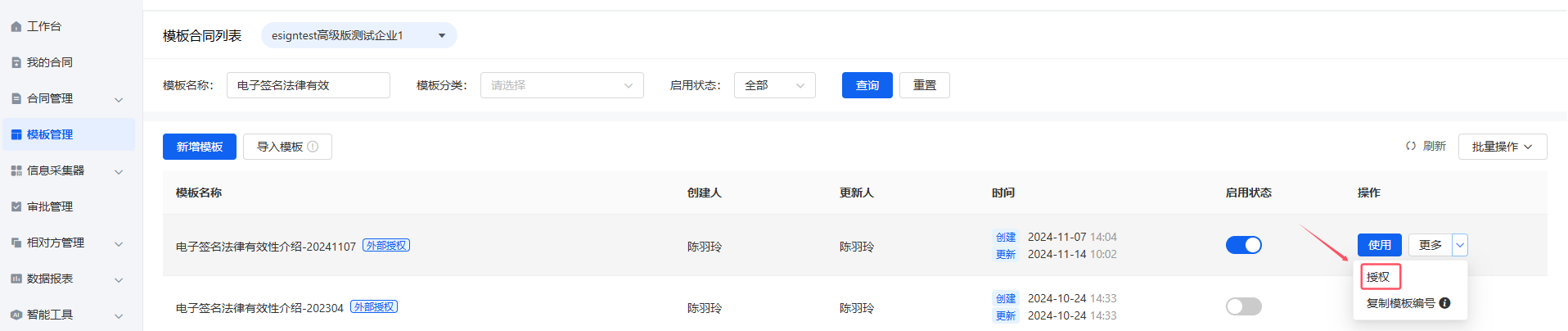Click the 模板名称 search input field
The height and width of the screenshot is (331, 1568).
[x=309, y=85]
